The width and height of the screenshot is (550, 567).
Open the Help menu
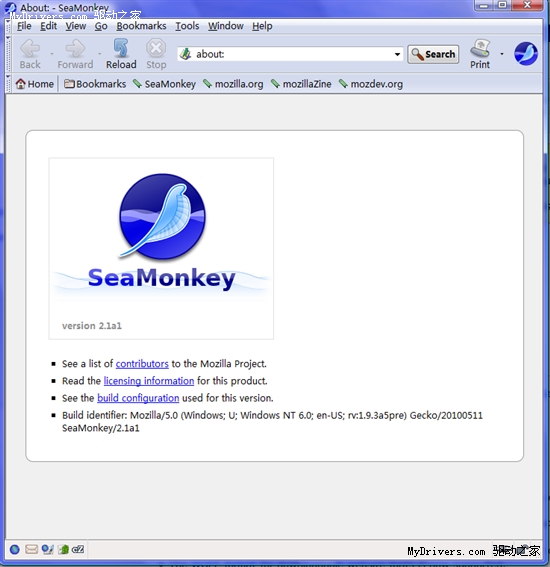[x=262, y=26]
